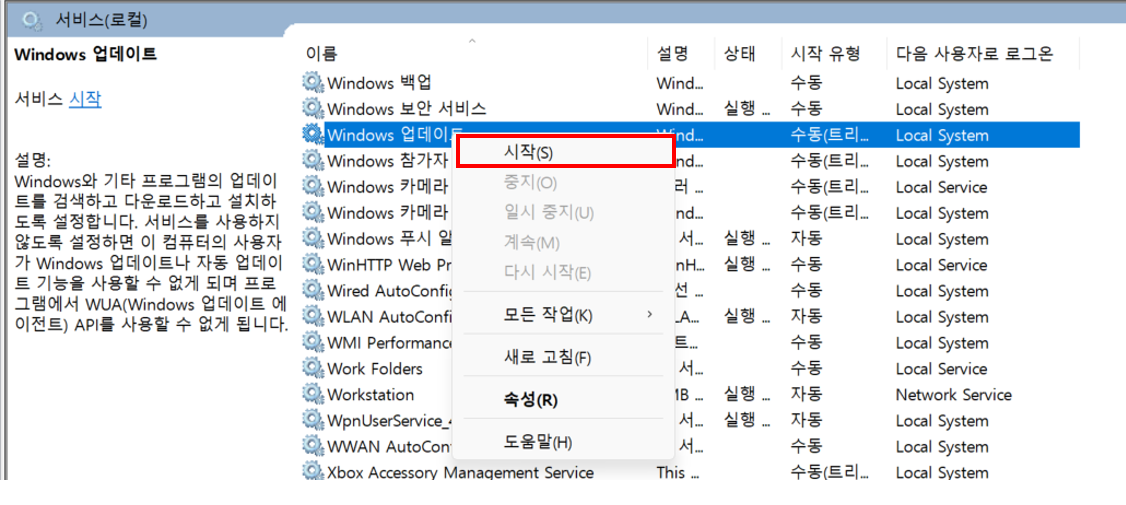
Task: Click the 서비스(로컬) header title
Action: click(101, 20)
